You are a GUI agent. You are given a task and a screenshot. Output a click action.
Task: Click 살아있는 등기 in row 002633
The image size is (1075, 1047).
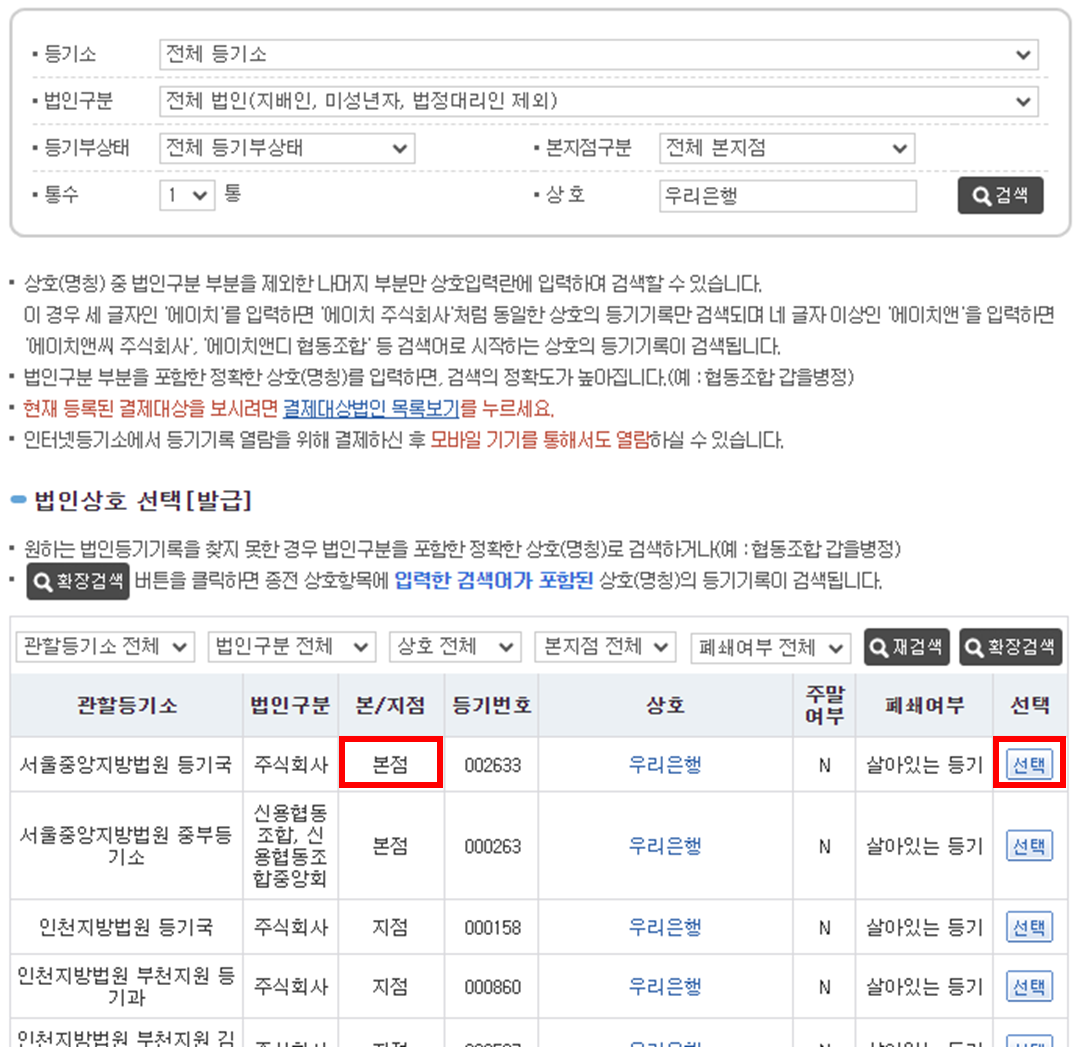click(x=924, y=765)
